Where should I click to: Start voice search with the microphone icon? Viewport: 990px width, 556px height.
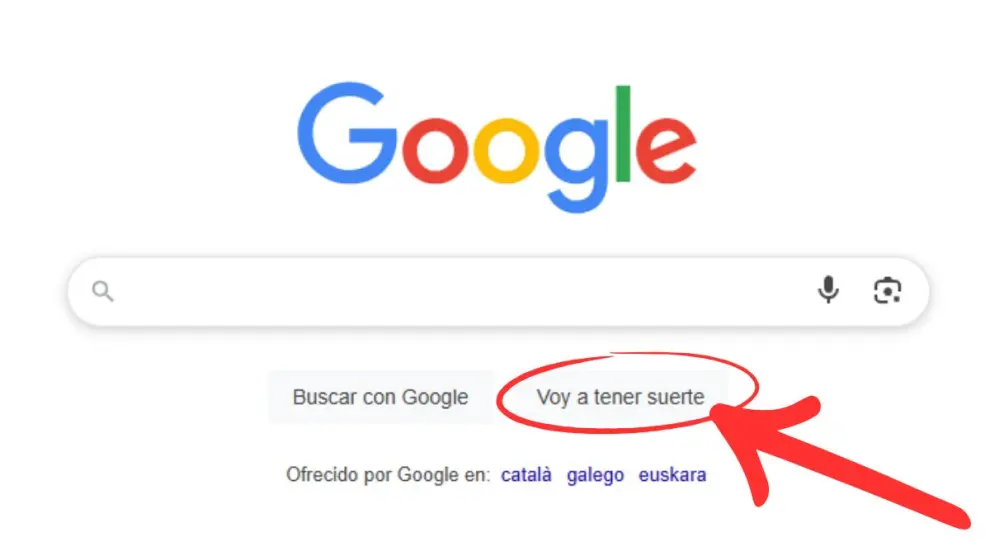(828, 290)
